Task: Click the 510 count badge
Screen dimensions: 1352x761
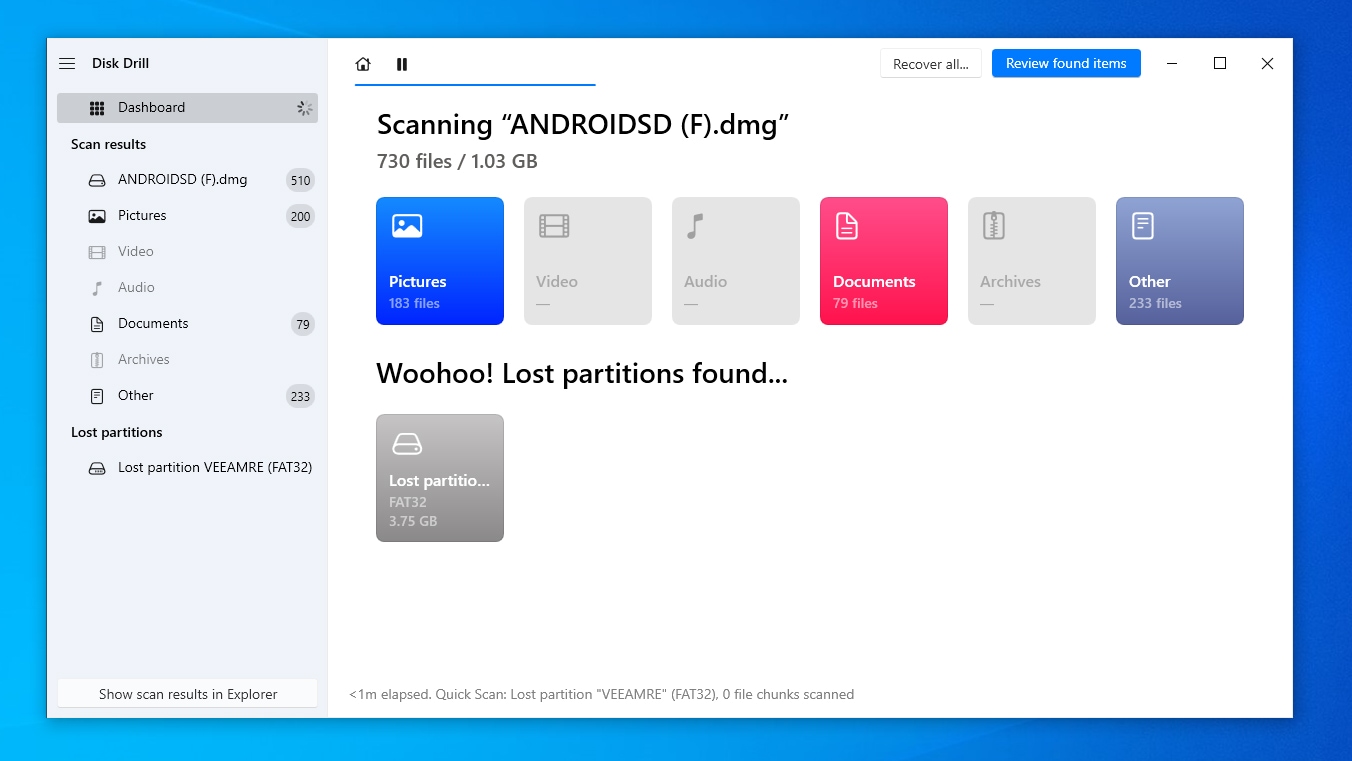Action: point(300,181)
